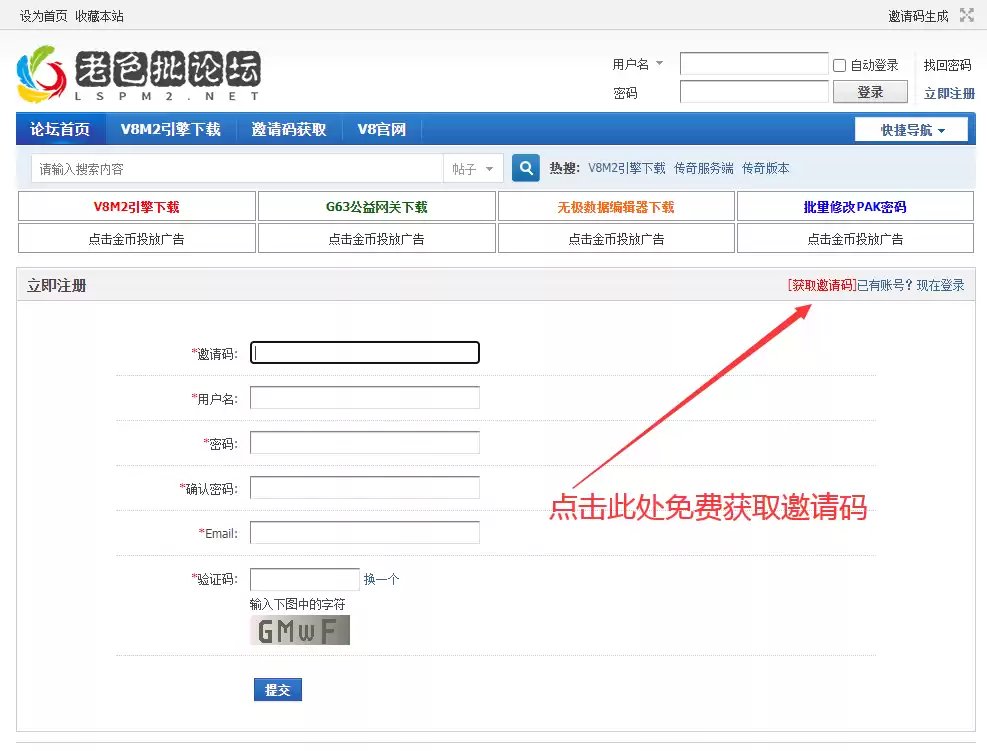Click the 登录 login button
The width and height of the screenshot is (987, 751).
(x=869, y=91)
